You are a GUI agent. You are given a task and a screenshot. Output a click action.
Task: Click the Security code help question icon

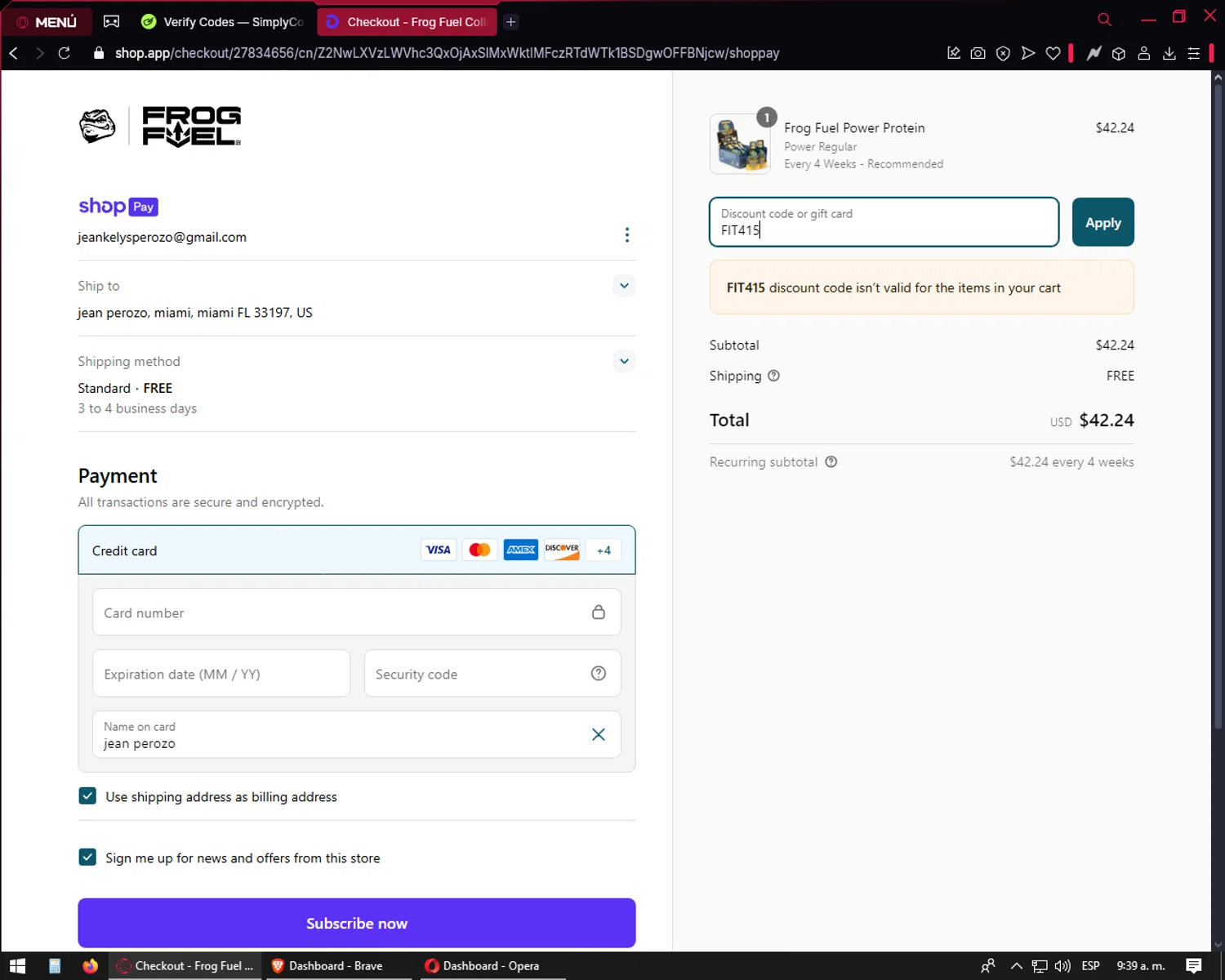coord(599,673)
